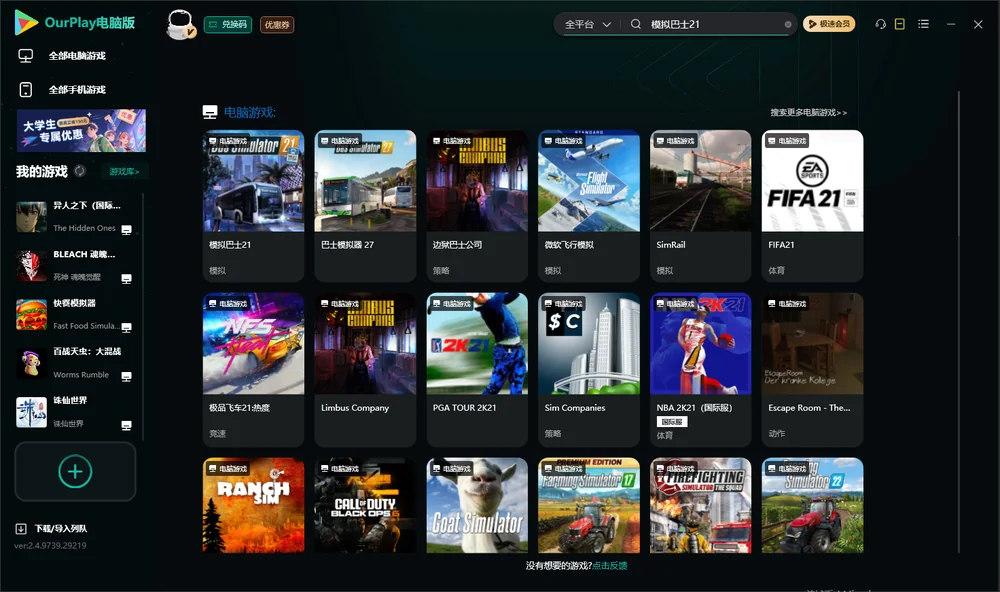Click the refresh icon next to 我的游戏

click(80, 171)
